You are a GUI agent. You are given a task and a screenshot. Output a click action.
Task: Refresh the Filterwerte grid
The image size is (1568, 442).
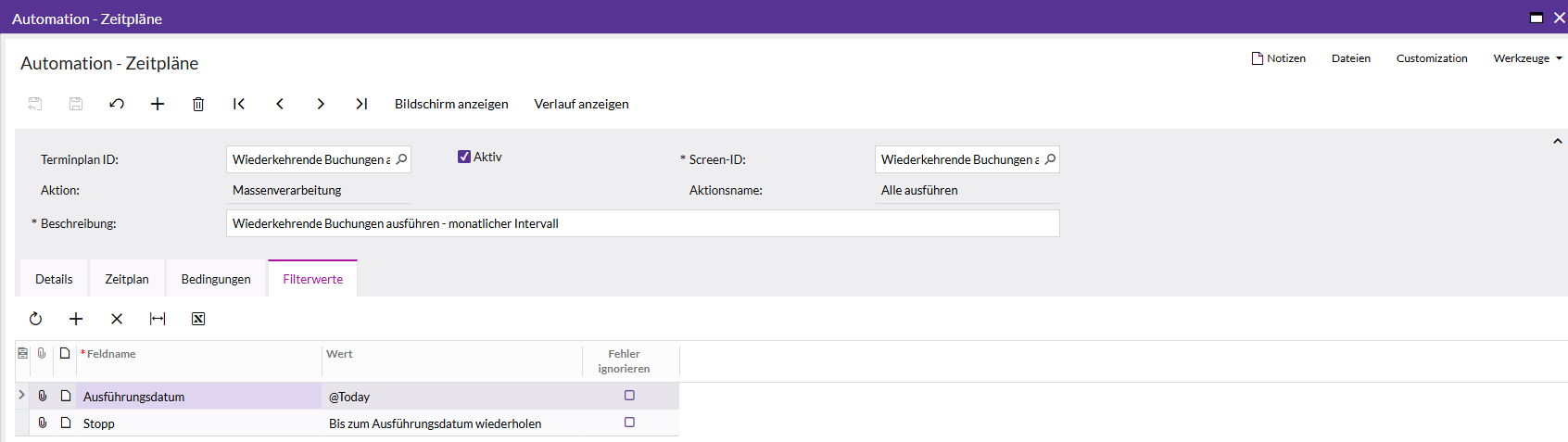(x=35, y=319)
